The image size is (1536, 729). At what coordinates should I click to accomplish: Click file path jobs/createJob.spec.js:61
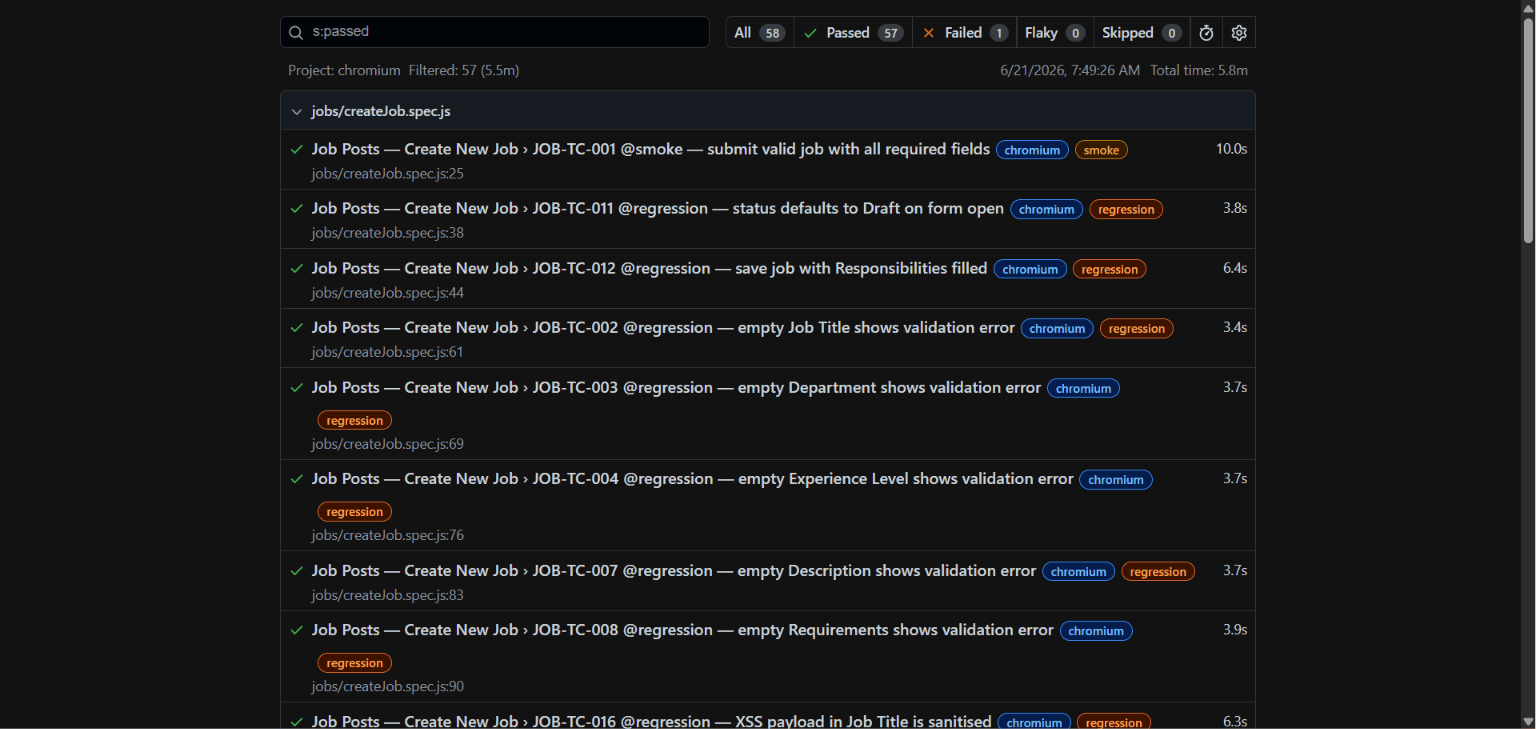point(387,352)
